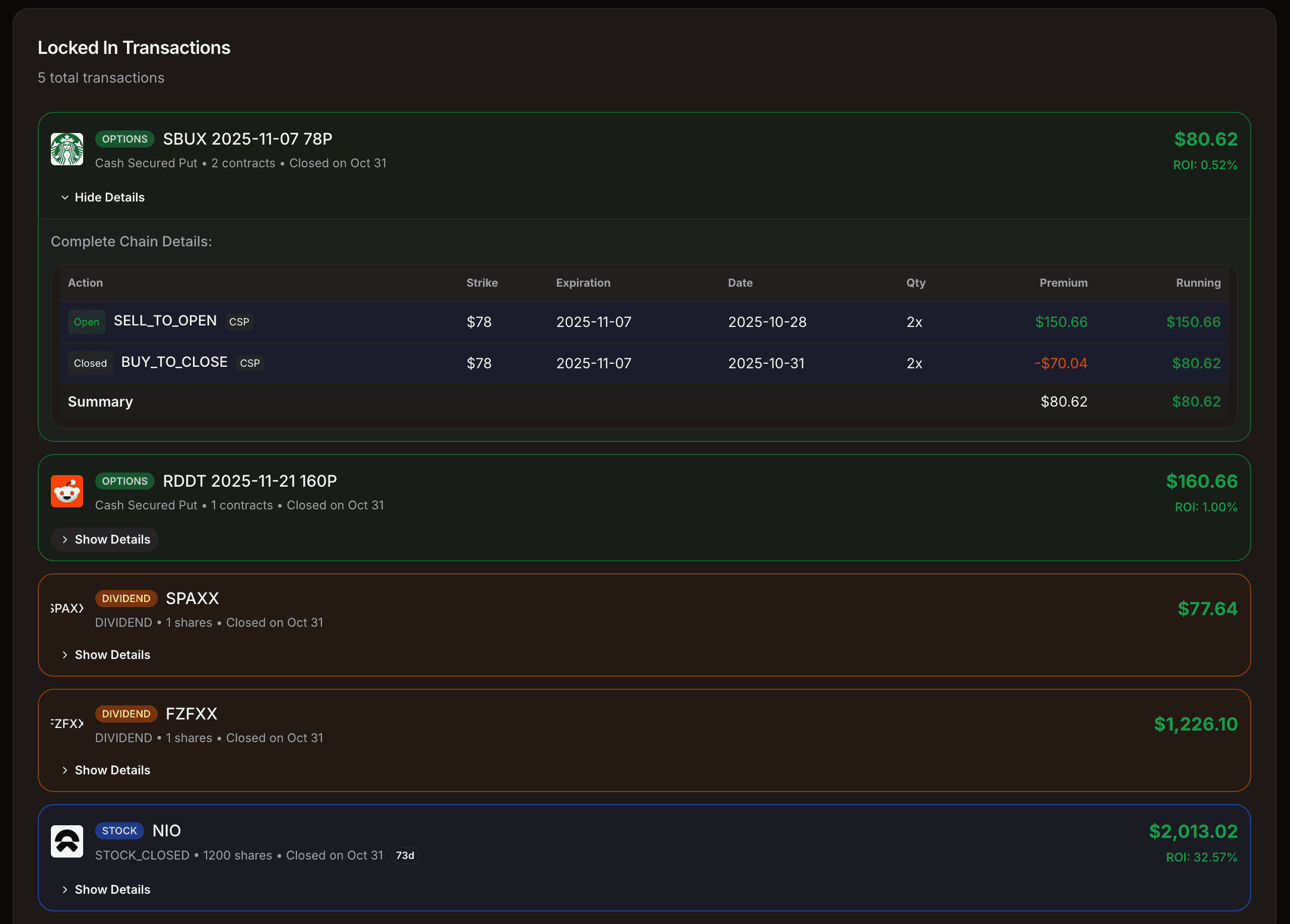1290x924 pixels.
Task: Collapse SBUX details with Hide Details
Action: 103,197
